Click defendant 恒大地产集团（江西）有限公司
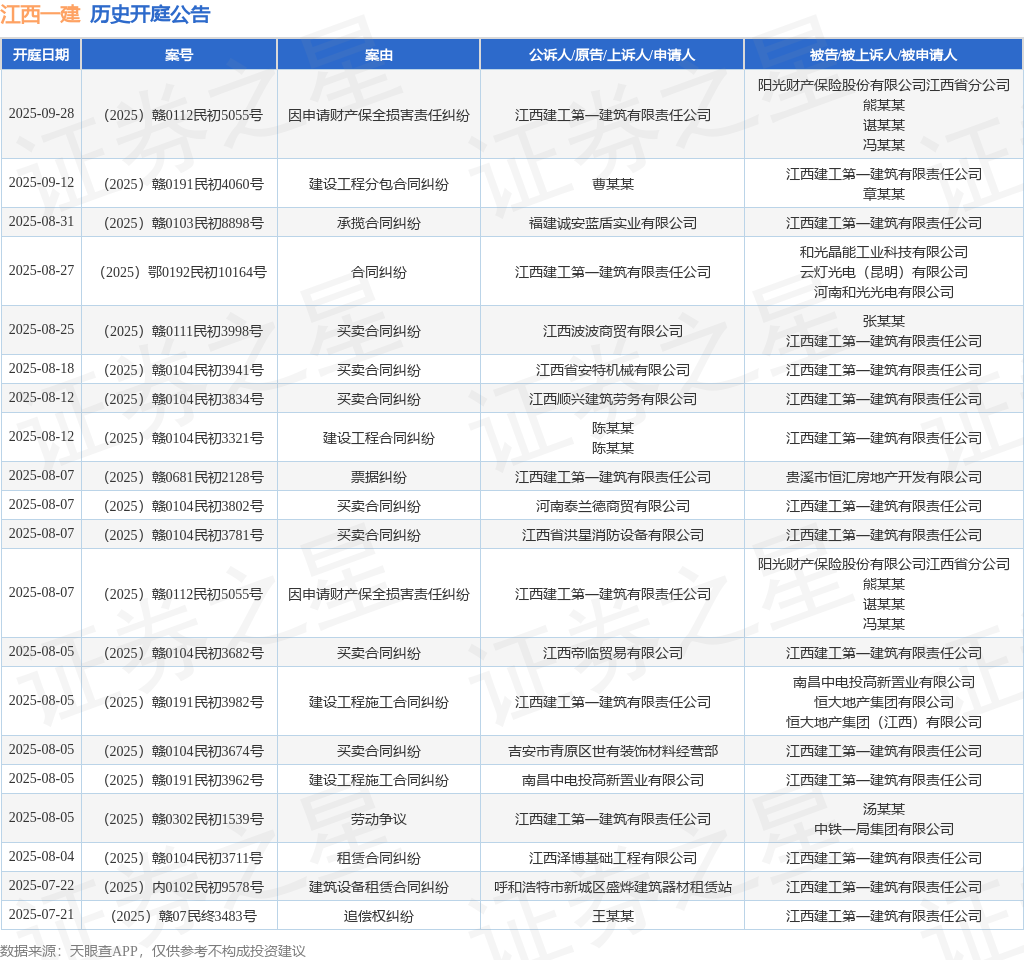Image resolution: width=1024 pixels, height=960 pixels. 884,722
